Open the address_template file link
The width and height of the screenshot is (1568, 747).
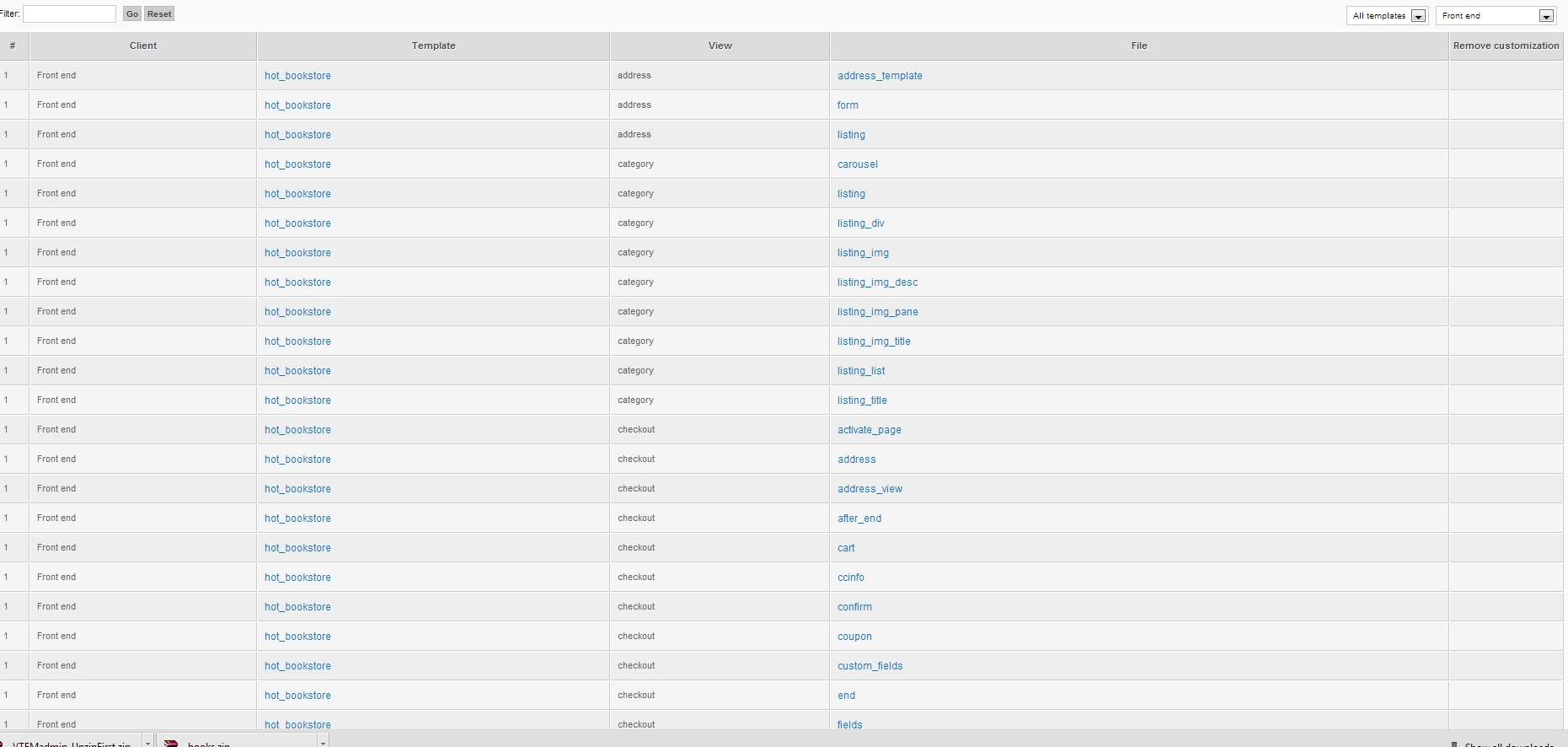pos(880,76)
